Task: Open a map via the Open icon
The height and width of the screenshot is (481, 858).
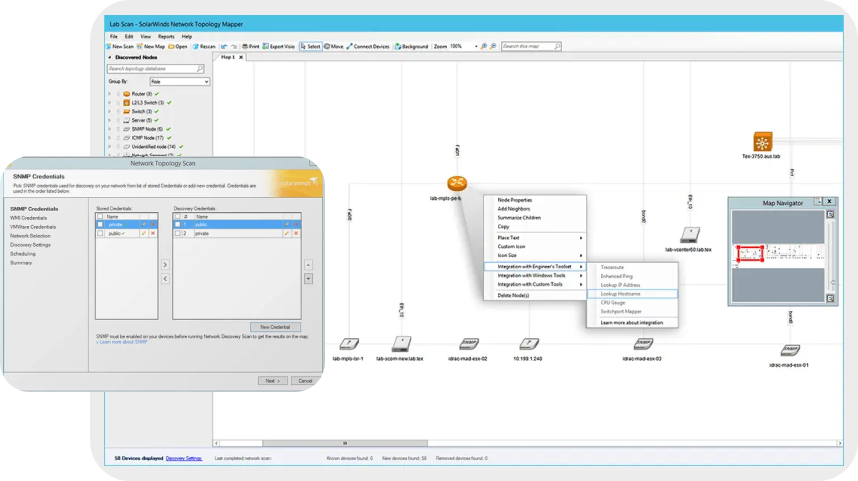Action: [171, 47]
